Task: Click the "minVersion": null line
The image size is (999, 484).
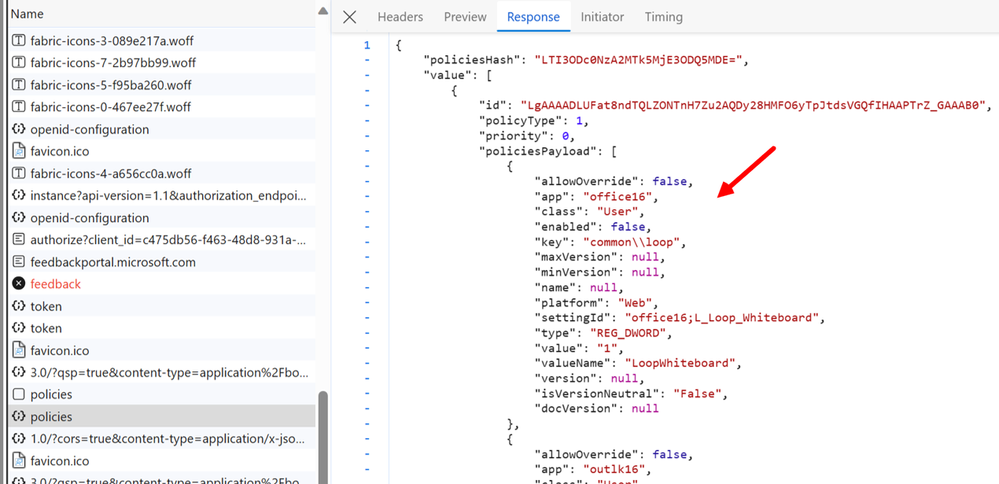Action: [x=600, y=273]
